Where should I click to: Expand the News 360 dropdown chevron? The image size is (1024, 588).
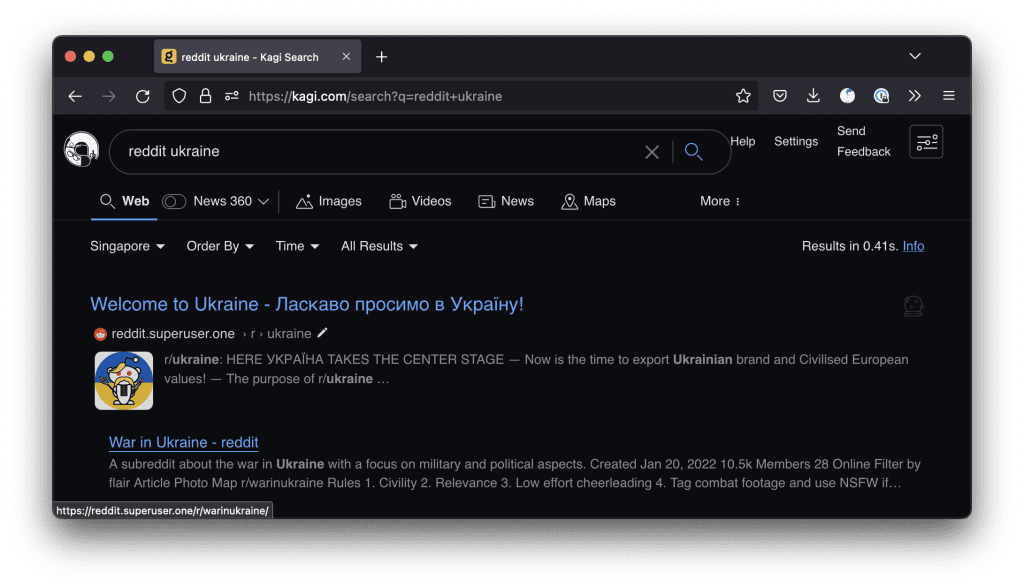[263, 201]
